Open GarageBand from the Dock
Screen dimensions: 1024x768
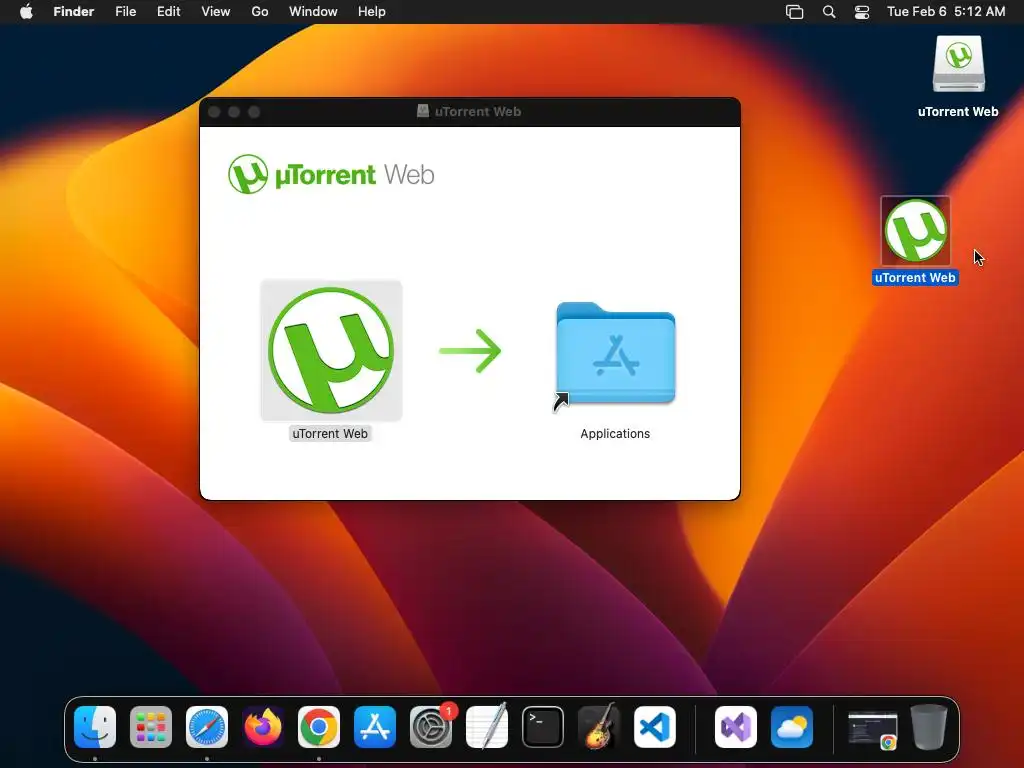point(599,727)
